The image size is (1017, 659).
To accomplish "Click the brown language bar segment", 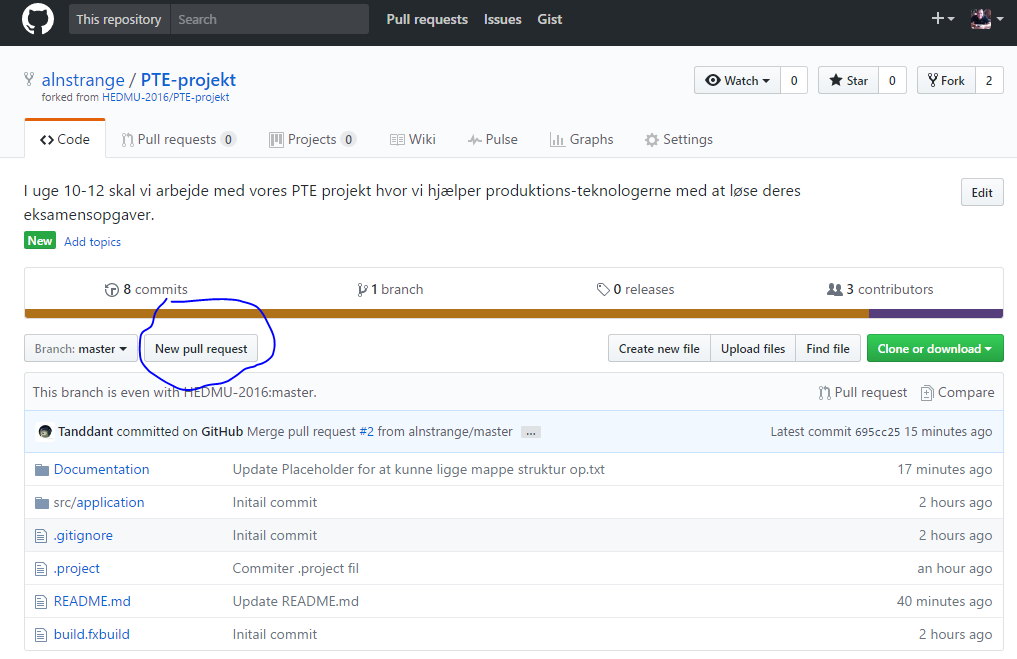I will 447,314.
